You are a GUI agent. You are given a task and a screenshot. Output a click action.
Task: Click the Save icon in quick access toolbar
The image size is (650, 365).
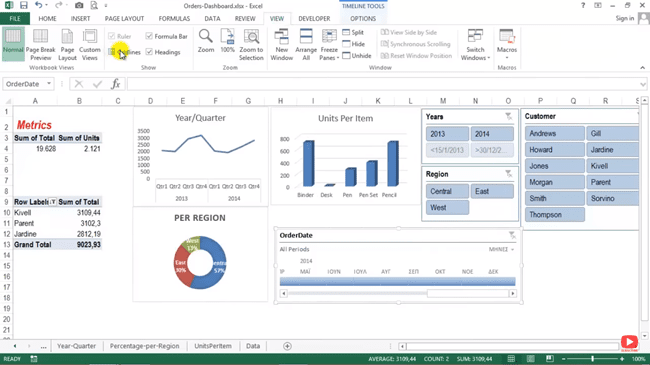[x=24, y=5]
